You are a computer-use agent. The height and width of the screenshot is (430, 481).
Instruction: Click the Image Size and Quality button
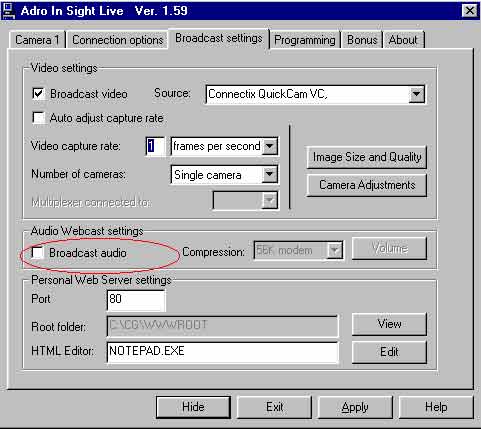point(367,157)
